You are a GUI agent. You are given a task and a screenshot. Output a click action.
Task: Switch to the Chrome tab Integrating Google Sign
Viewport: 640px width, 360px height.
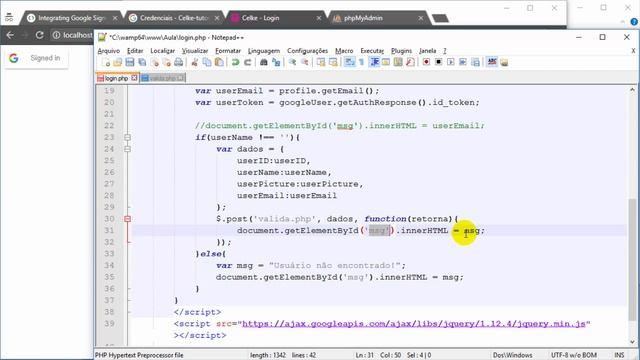coord(72,18)
